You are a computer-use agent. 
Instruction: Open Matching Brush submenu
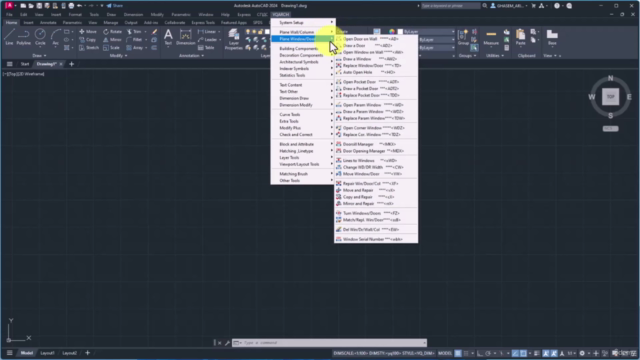pyautogui.click(x=303, y=174)
